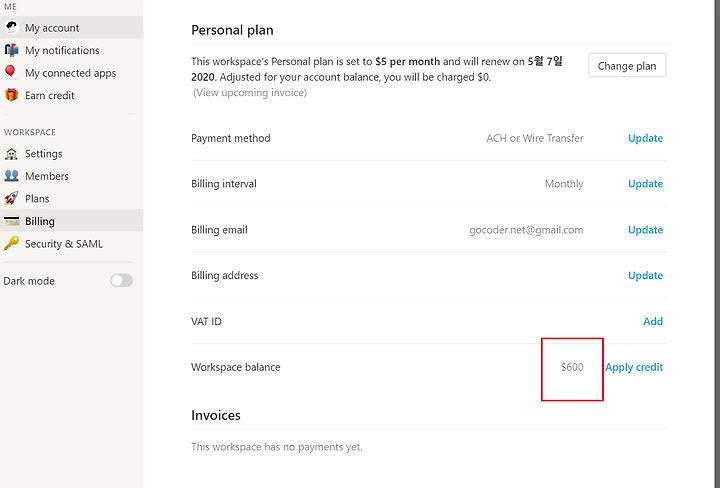
Task: Click Apply credit next to Workspace balance
Action: tap(634, 367)
